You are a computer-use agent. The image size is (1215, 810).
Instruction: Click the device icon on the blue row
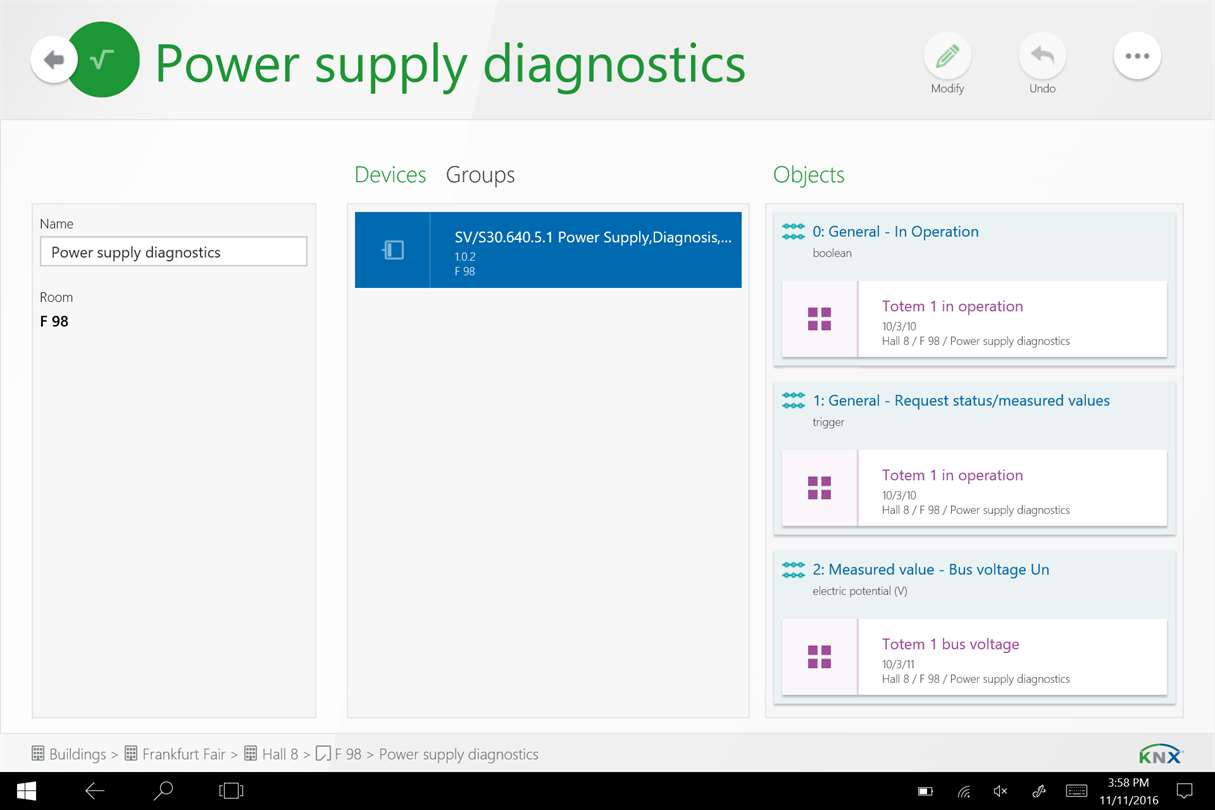click(x=393, y=250)
